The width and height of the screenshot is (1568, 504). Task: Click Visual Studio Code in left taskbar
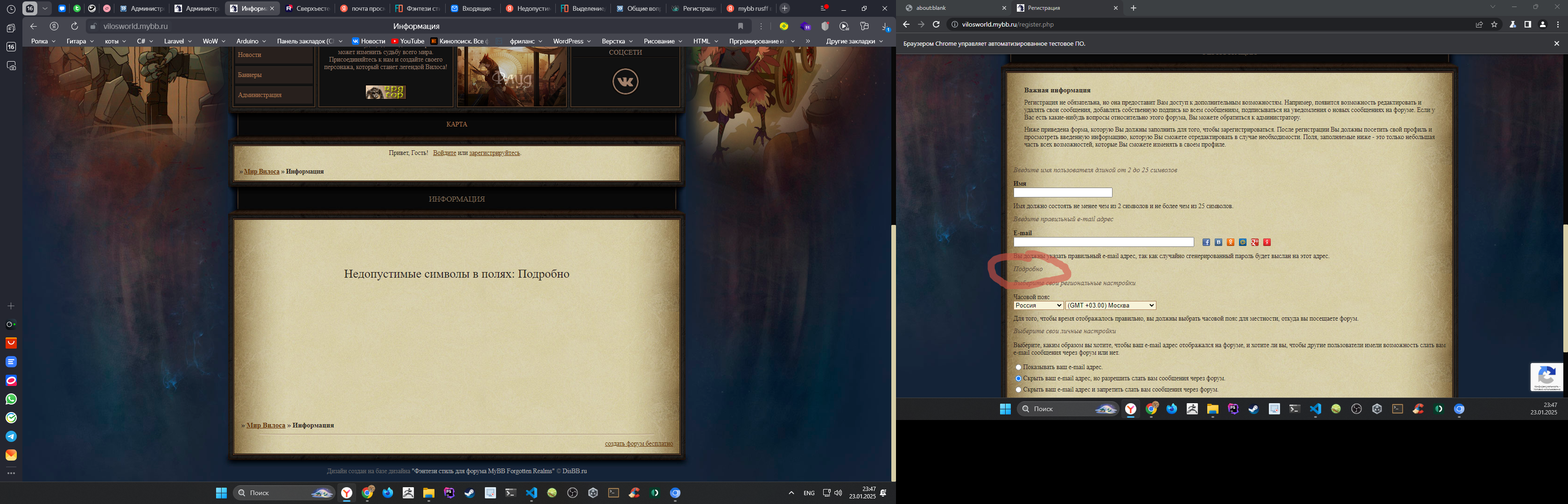click(x=532, y=493)
